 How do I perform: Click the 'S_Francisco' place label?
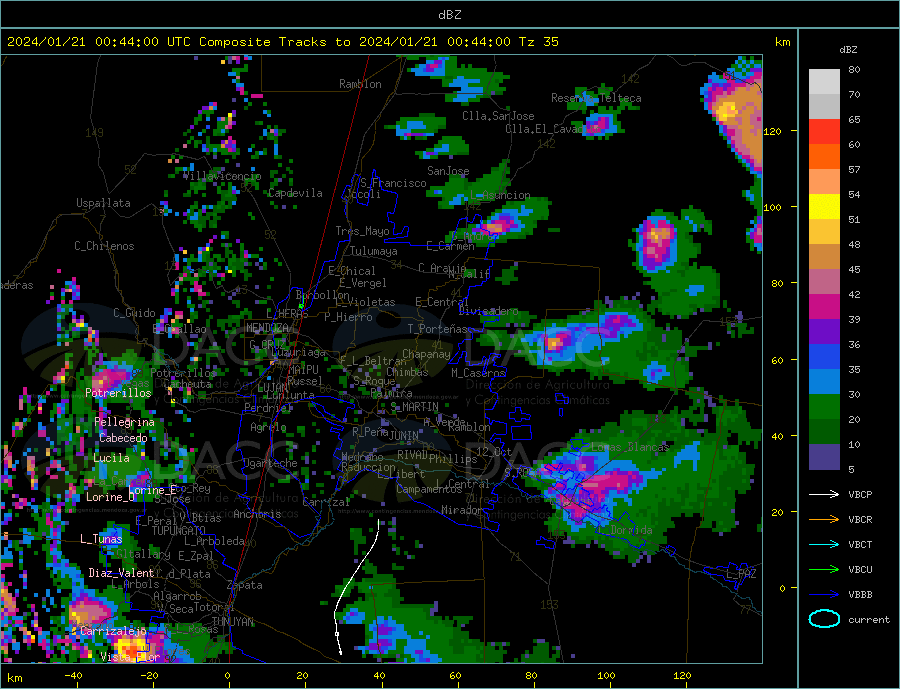pyautogui.click(x=393, y=183)
